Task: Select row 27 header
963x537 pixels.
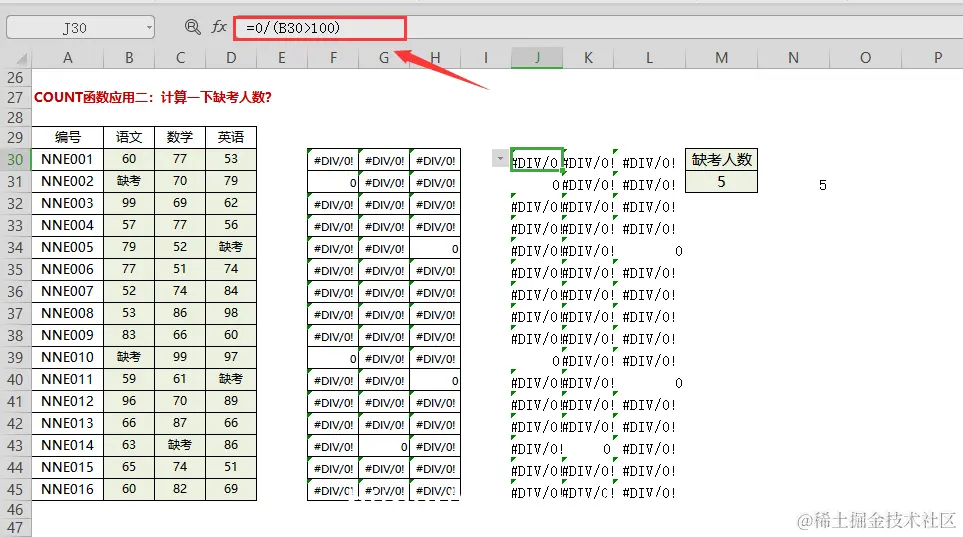Action: [15, 98]
